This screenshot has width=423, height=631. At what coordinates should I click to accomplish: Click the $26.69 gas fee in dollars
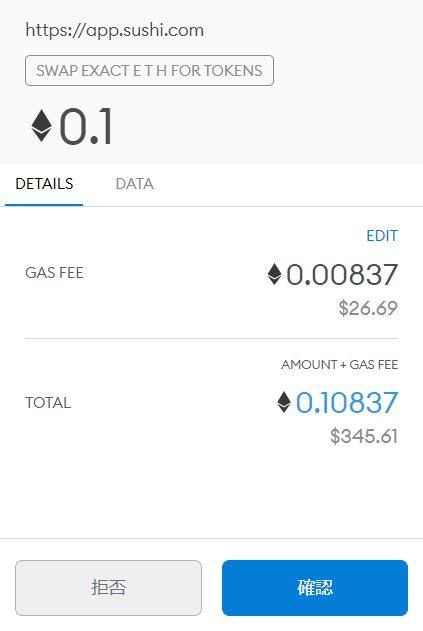368,308
